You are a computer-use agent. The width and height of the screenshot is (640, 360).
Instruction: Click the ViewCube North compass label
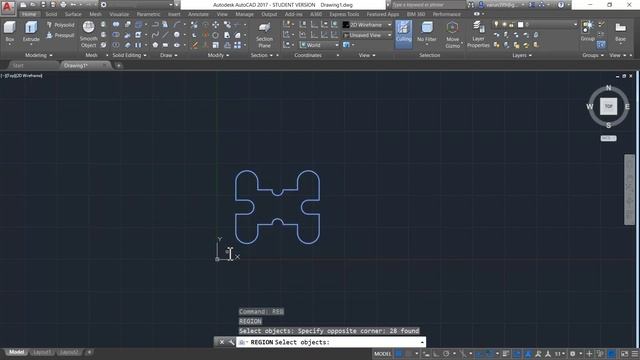(x=609, y=87)
